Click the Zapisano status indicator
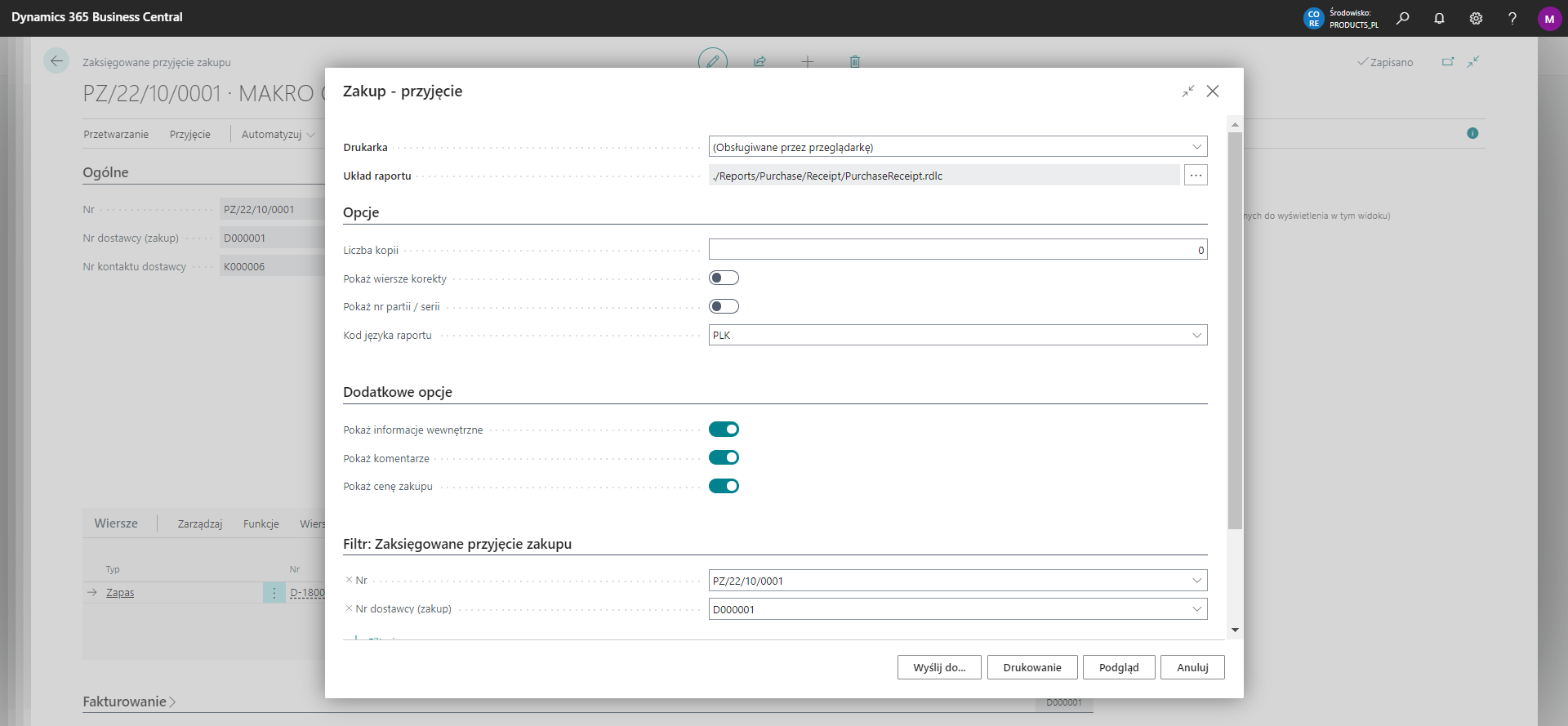The image size is (1568, 726). pyautogui.click(x=1385, y=62)
